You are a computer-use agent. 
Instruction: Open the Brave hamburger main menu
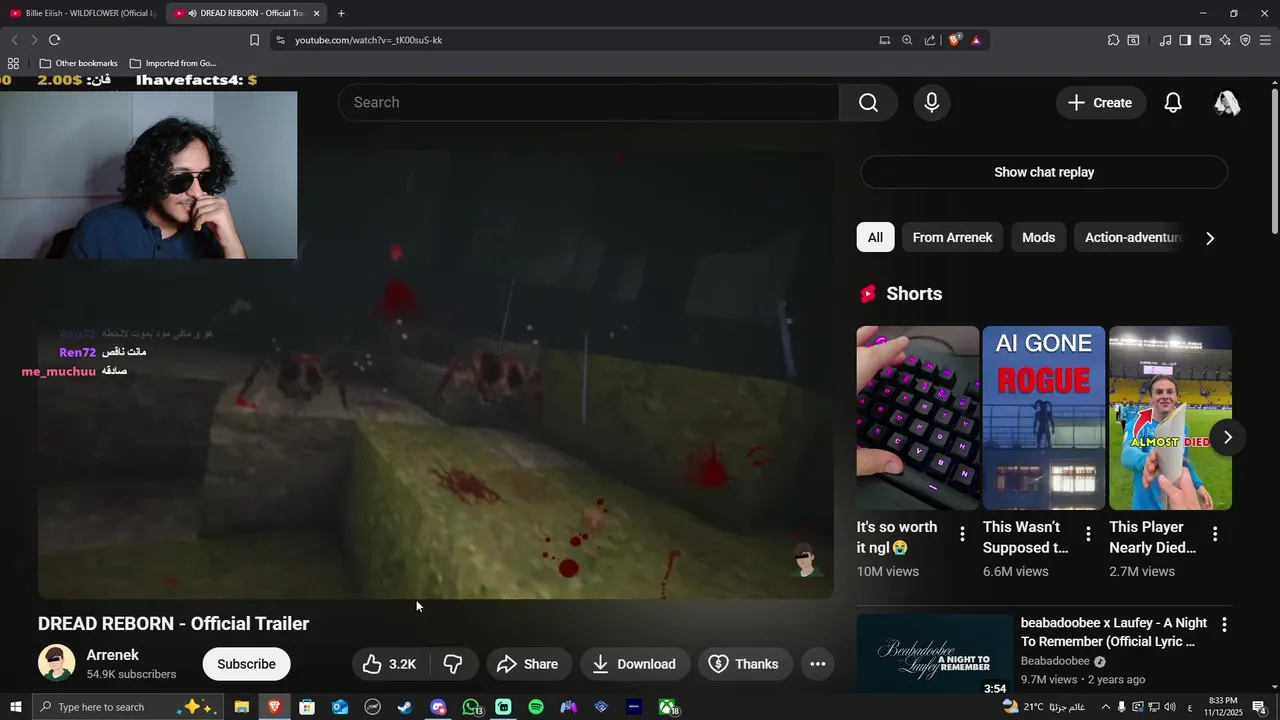coord(1265,40)
